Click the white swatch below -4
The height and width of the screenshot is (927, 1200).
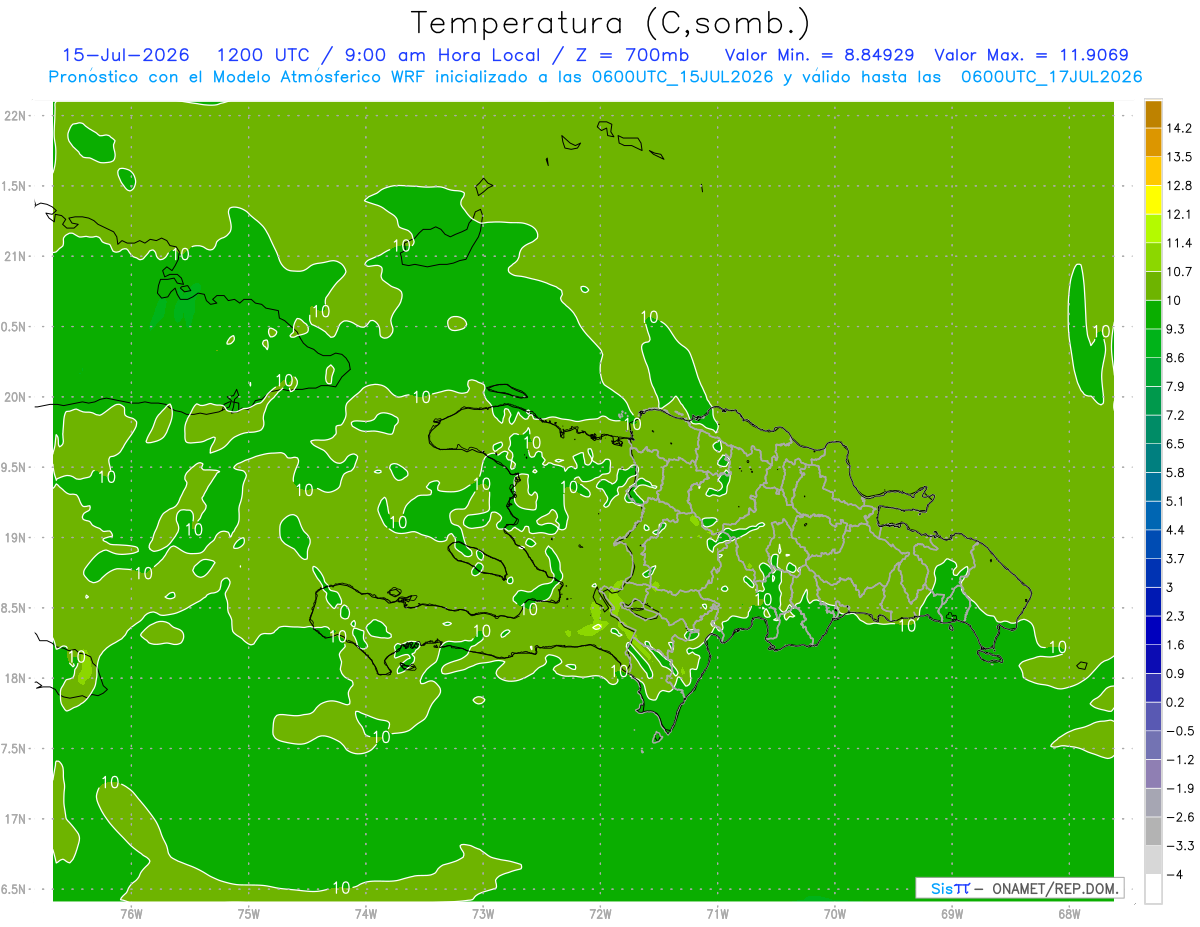coord(1153,889)
